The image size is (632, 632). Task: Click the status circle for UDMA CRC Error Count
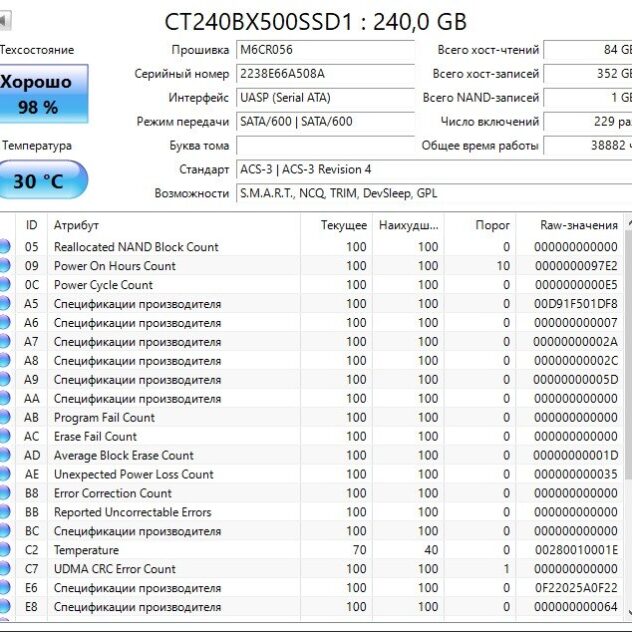click(4, 568)
